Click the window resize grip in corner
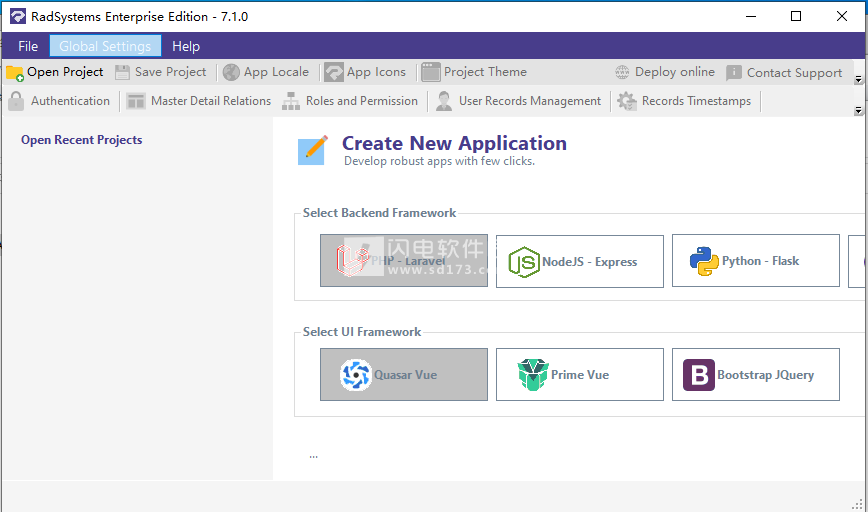Screen dimensions: 868x512 pos(857,504)
